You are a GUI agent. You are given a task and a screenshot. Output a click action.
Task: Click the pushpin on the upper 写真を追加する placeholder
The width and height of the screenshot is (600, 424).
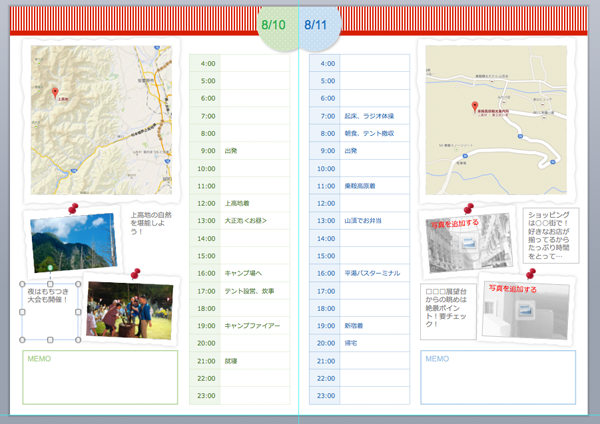coord(468,209)
